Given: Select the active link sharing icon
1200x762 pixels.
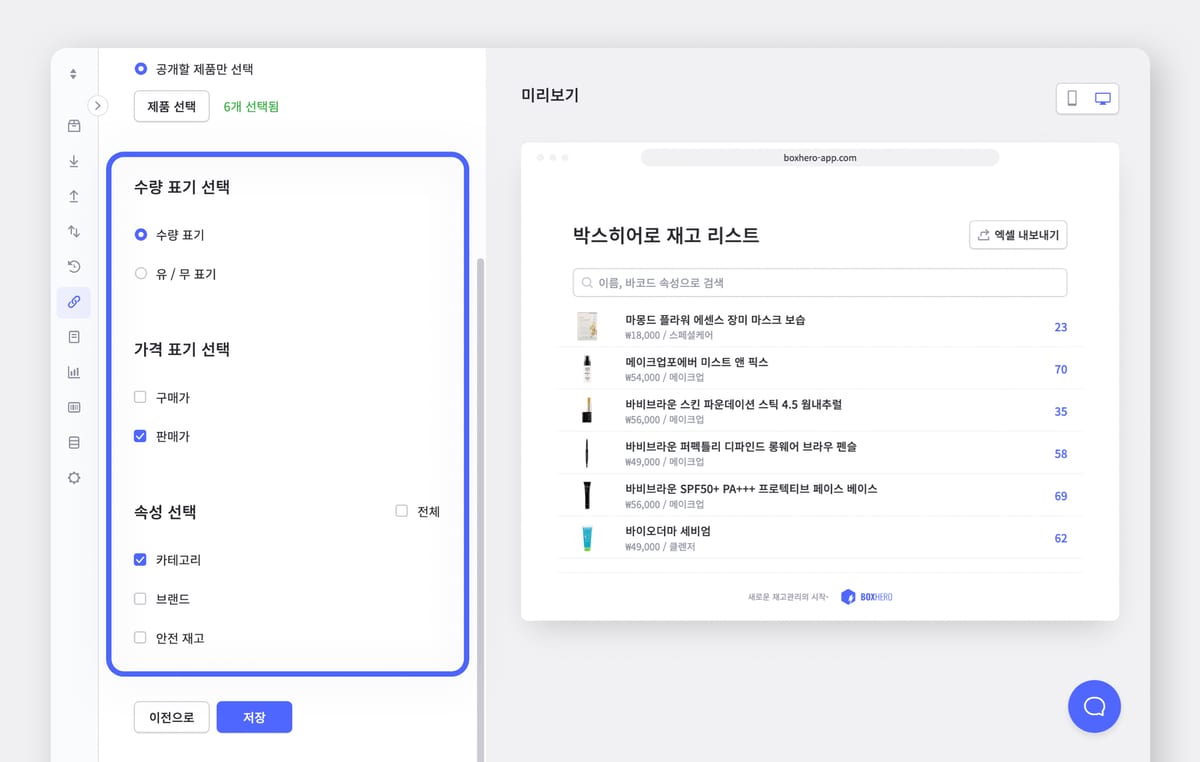Looking at the screenshot, I should (73, 302).
